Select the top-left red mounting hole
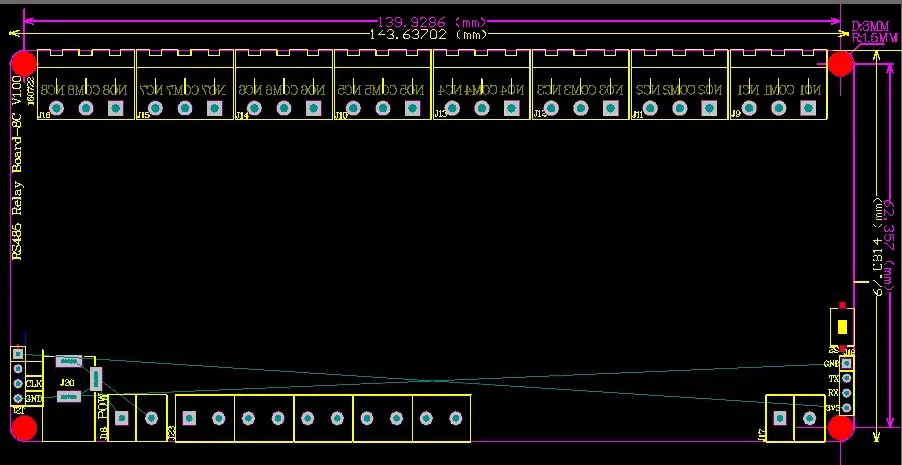902x465 pixels. pos(24,63)
